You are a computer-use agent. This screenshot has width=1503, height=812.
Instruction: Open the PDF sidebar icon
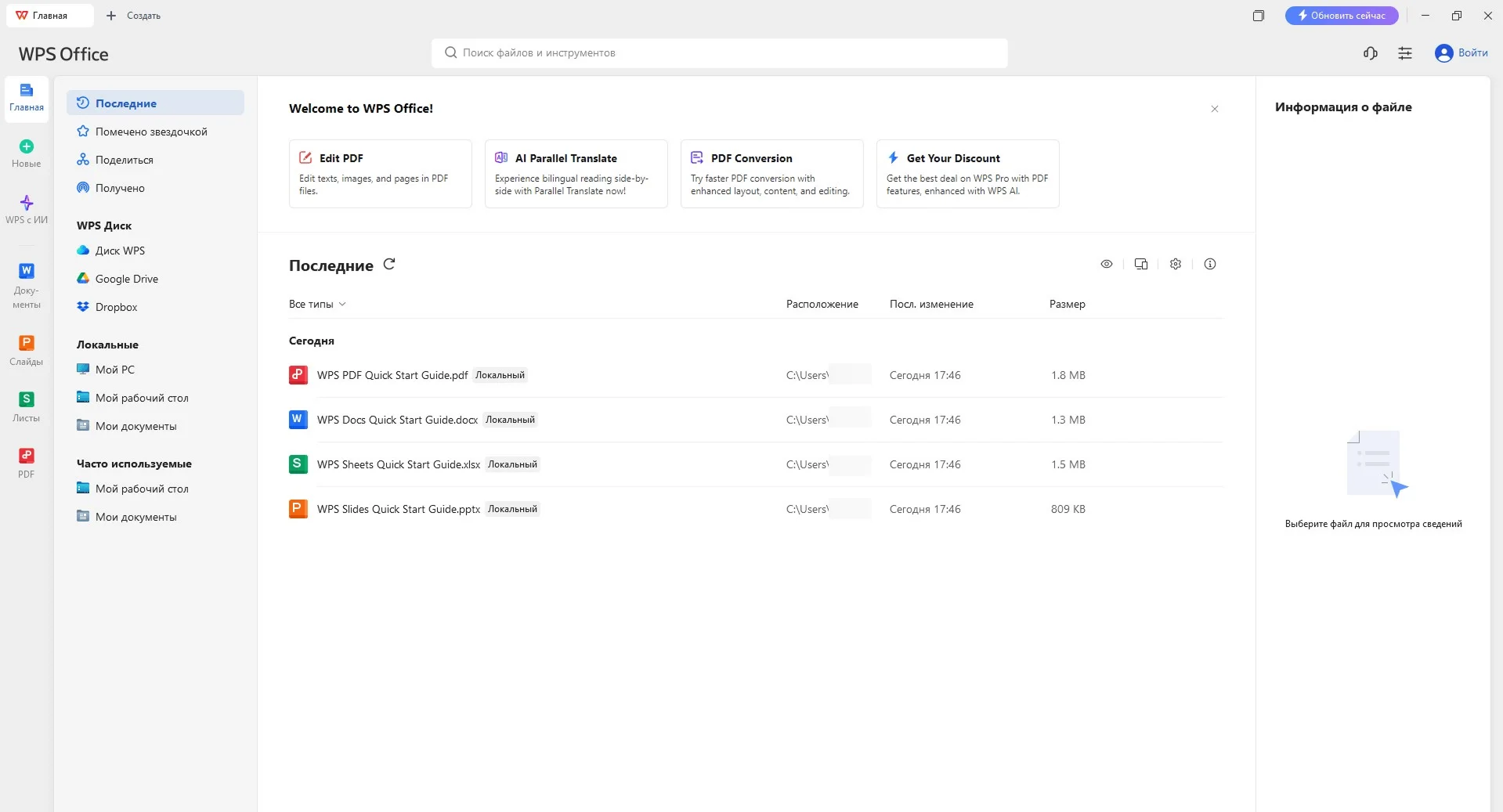coord(27,462)
